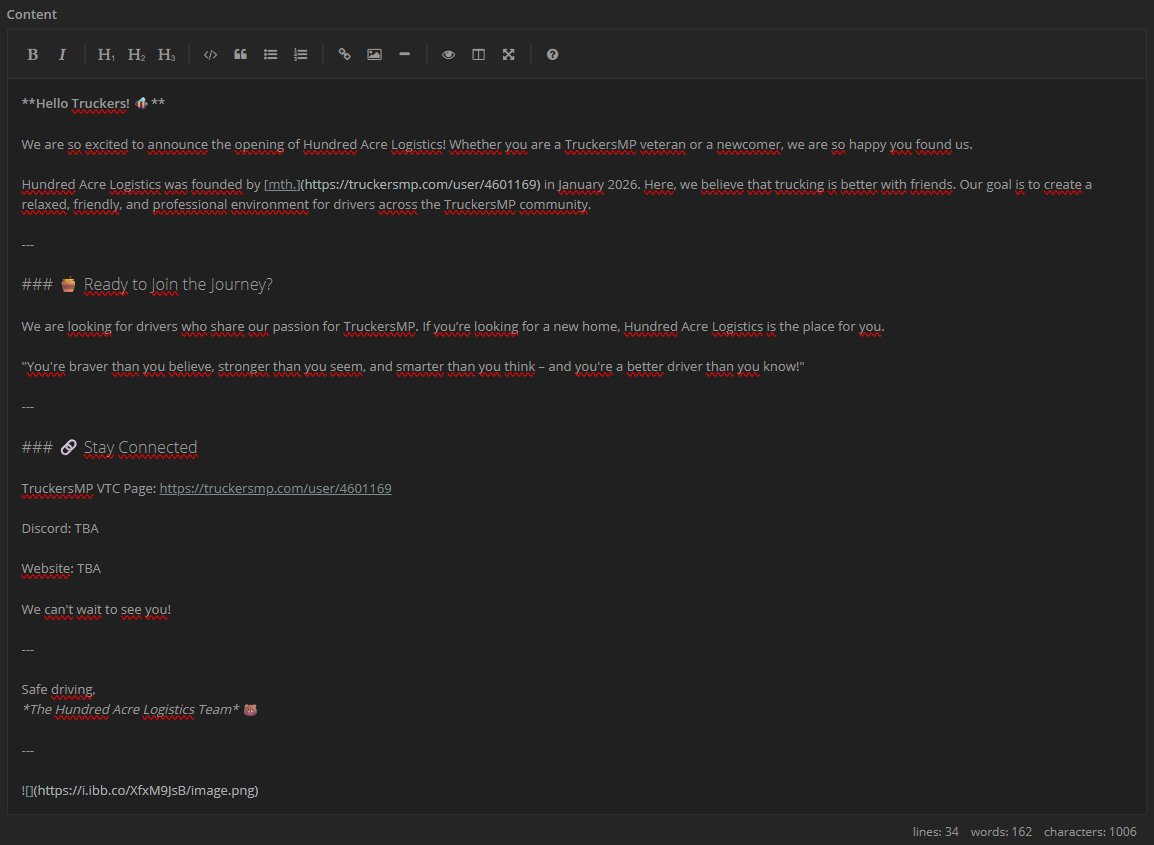Click the 'We are so excited to announce' paragraph
The width and height of the screenshot is (1154, 845).
coord(497,145)
